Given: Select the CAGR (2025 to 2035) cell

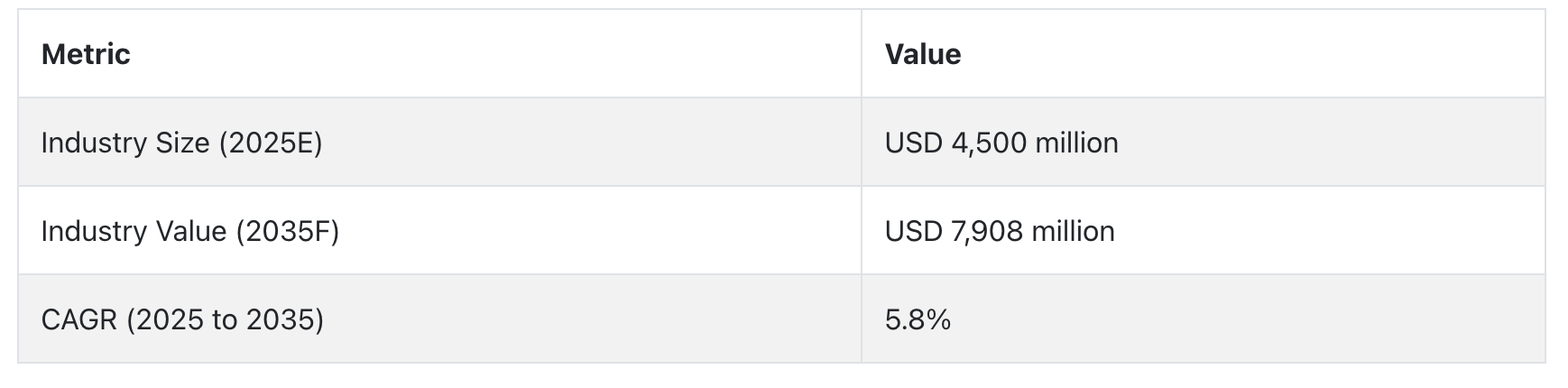Looking at the screenshot, I should (439, 319).
